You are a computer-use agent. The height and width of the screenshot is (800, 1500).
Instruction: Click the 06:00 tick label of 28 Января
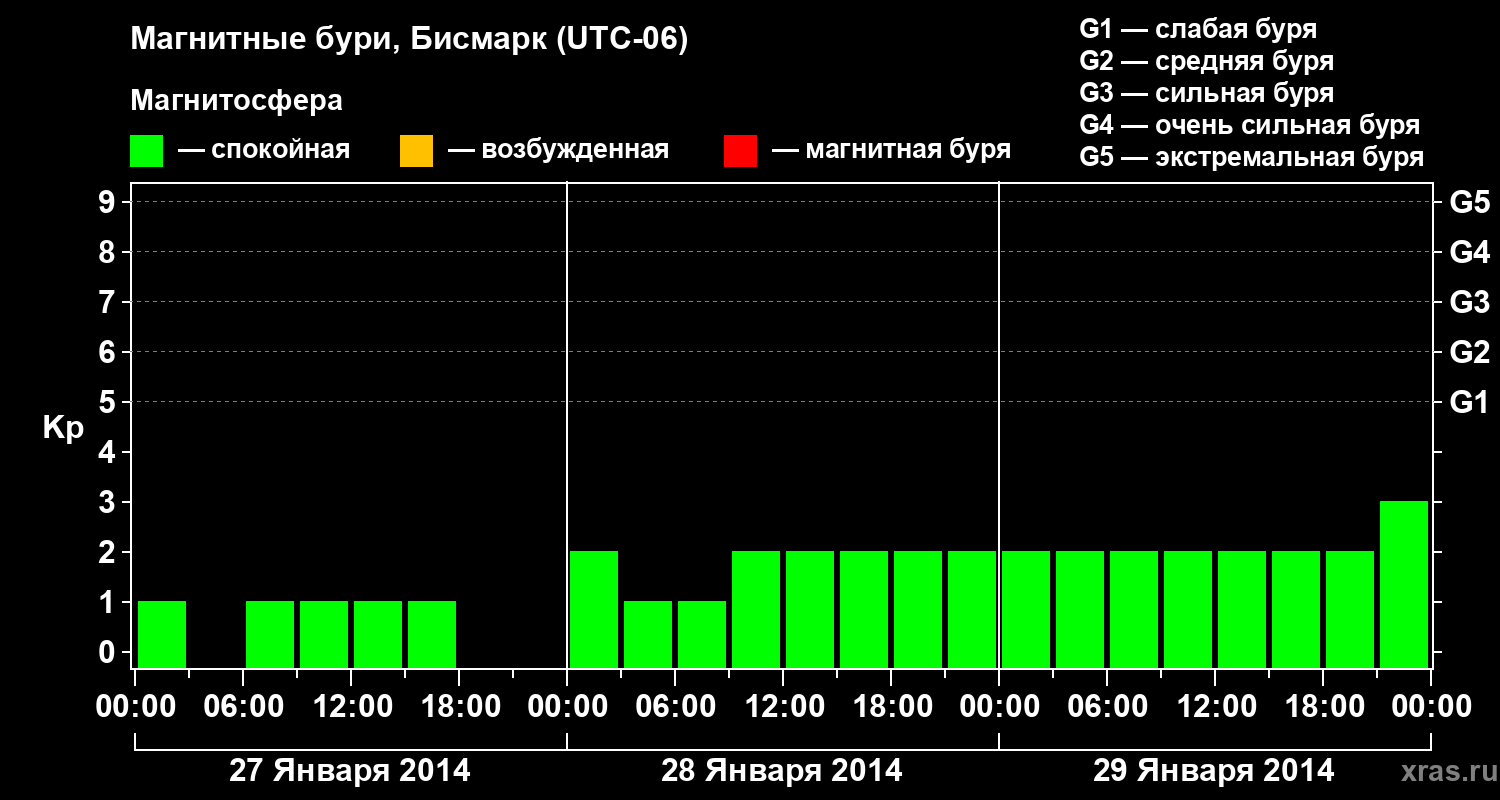point(675,707)
